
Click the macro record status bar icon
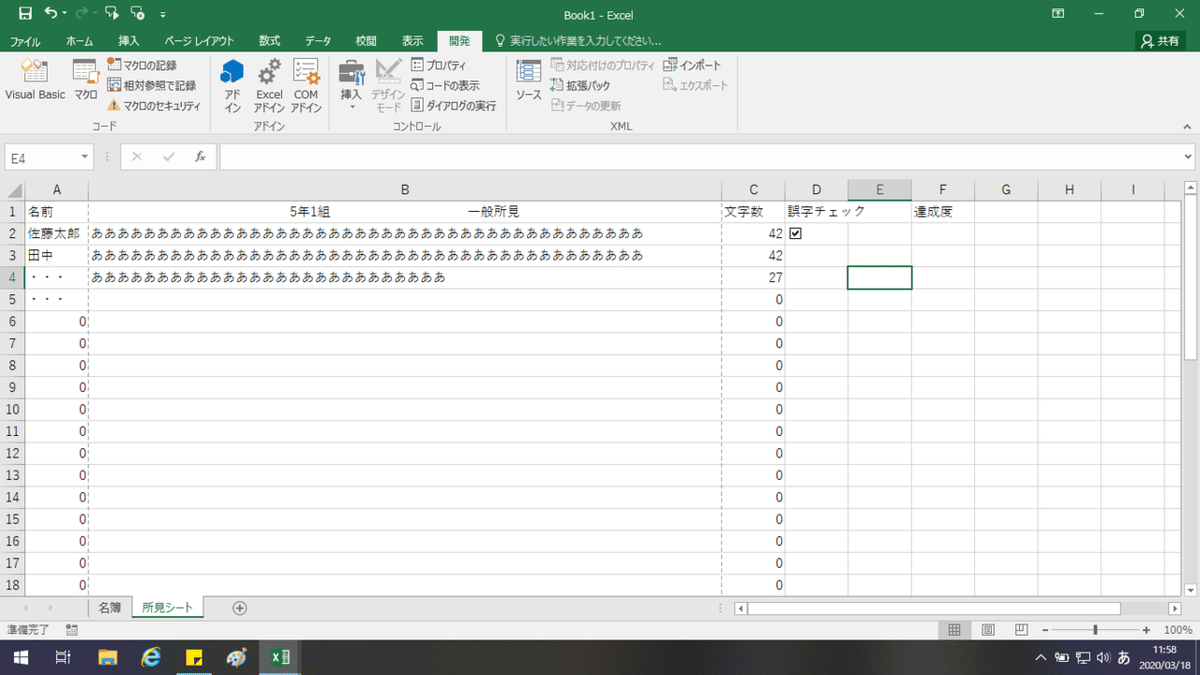coord(72,630)
